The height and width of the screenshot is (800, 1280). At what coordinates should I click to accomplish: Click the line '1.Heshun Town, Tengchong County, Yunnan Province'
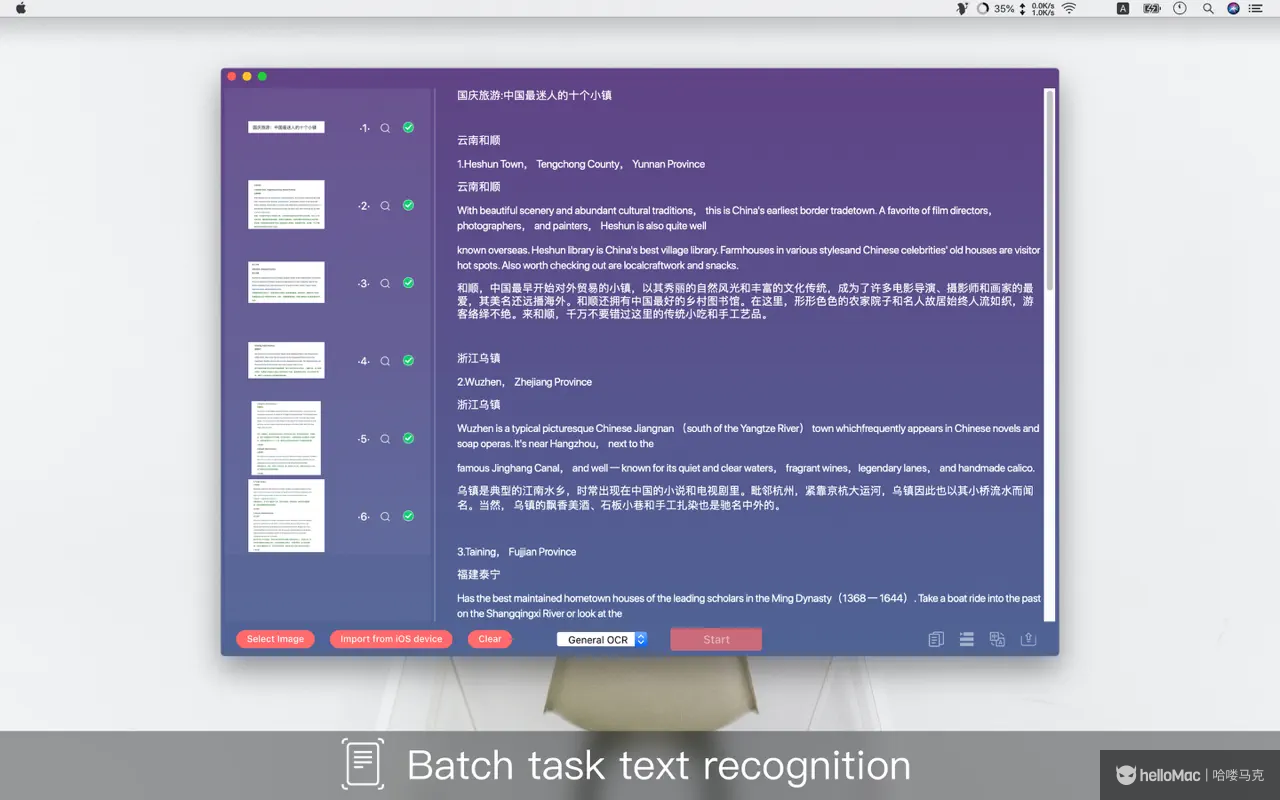tap(581, 164)
